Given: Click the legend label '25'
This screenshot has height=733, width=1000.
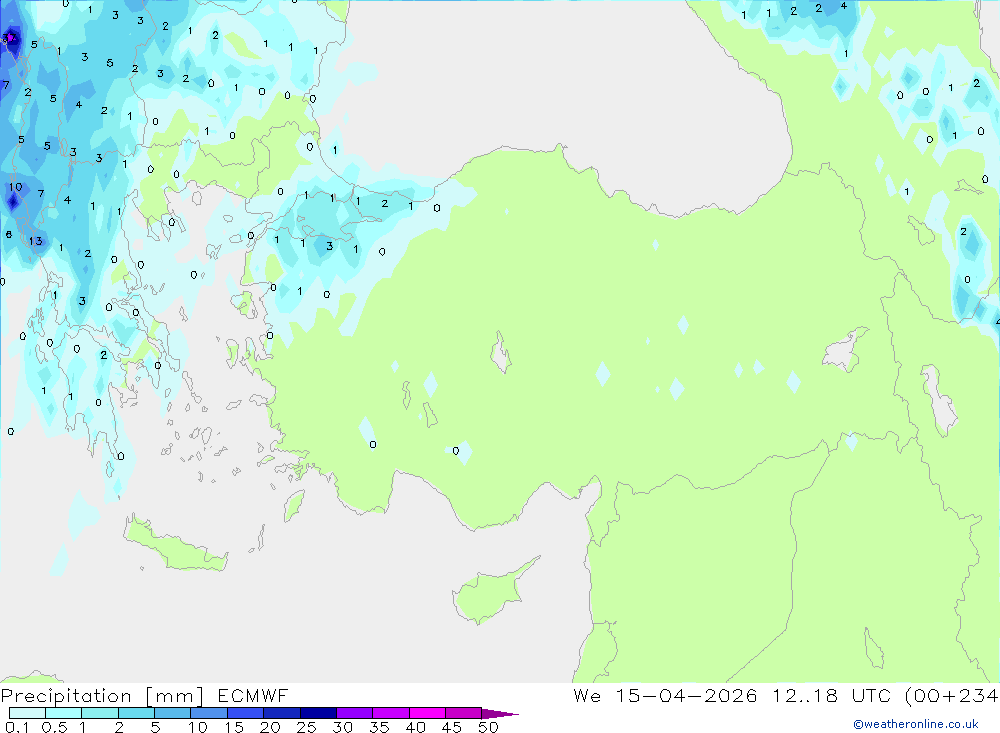Looking at the screenshot, I should click(306, 727).
